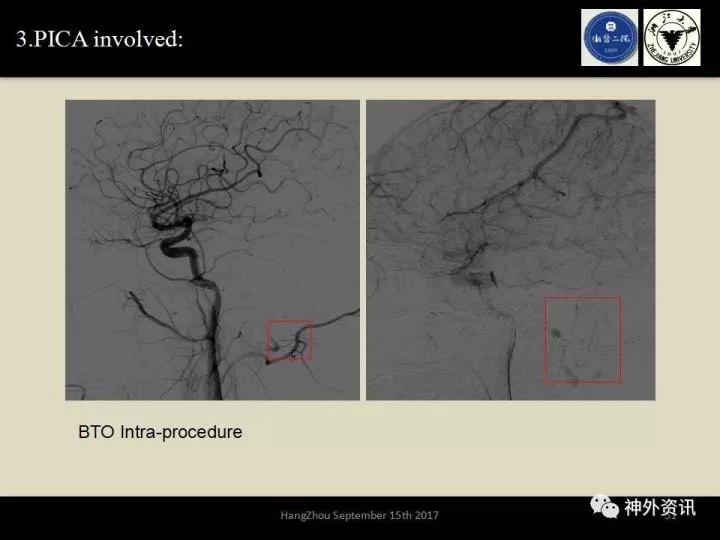The width and height of the screenshot is (720, 540).
Task: Select the left lateral angiogram image
Action: (212, 250)
